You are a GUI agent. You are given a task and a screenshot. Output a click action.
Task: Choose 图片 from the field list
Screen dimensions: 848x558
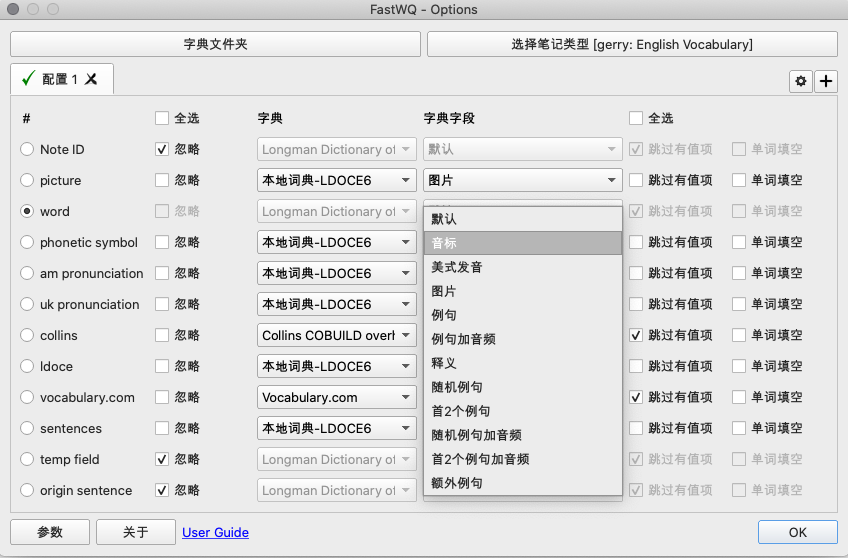click(x=523, y=291)
